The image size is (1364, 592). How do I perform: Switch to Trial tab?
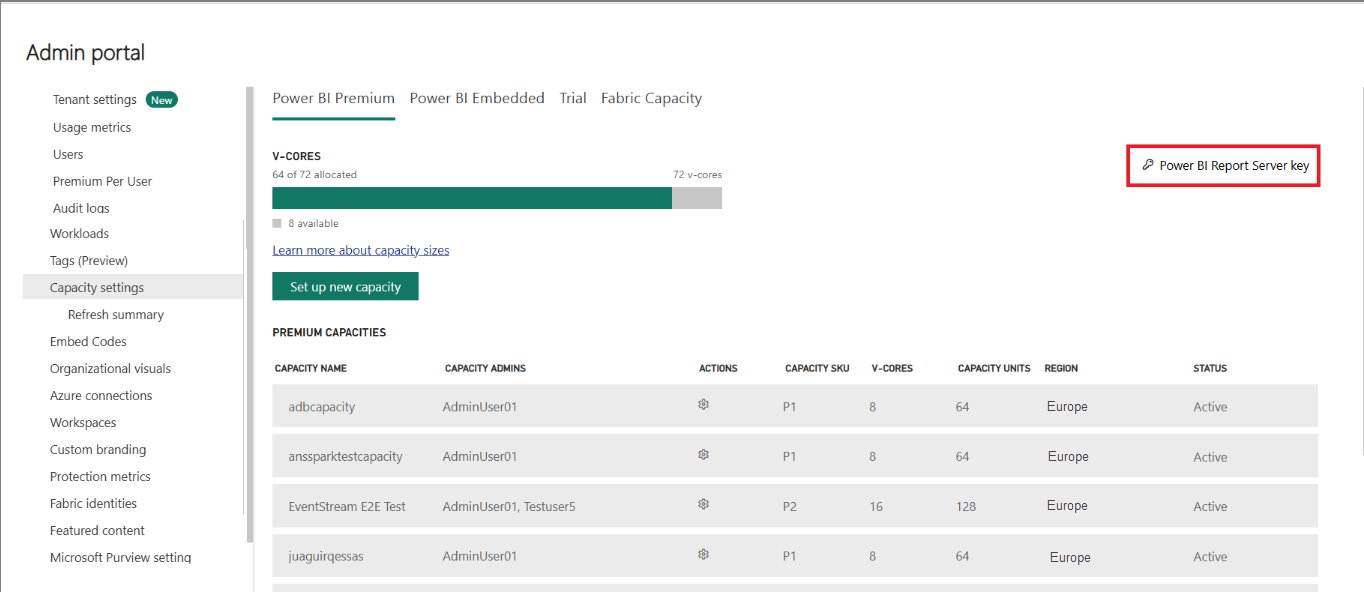pos(573,98)
